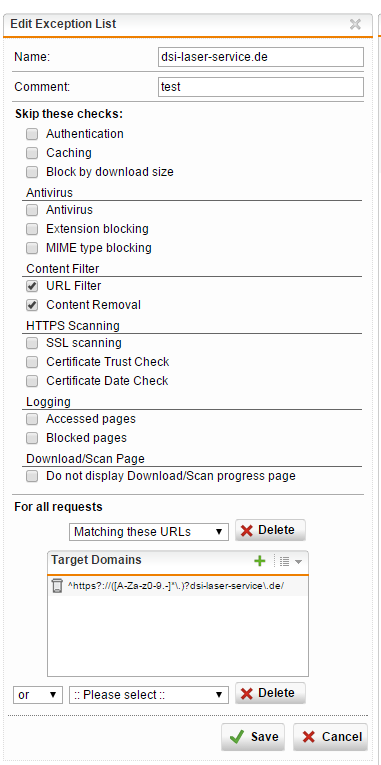This screenshot has width=381, height=765.
Task: Enable Certificate Trust Check checkbox
Action: point(32,362)
